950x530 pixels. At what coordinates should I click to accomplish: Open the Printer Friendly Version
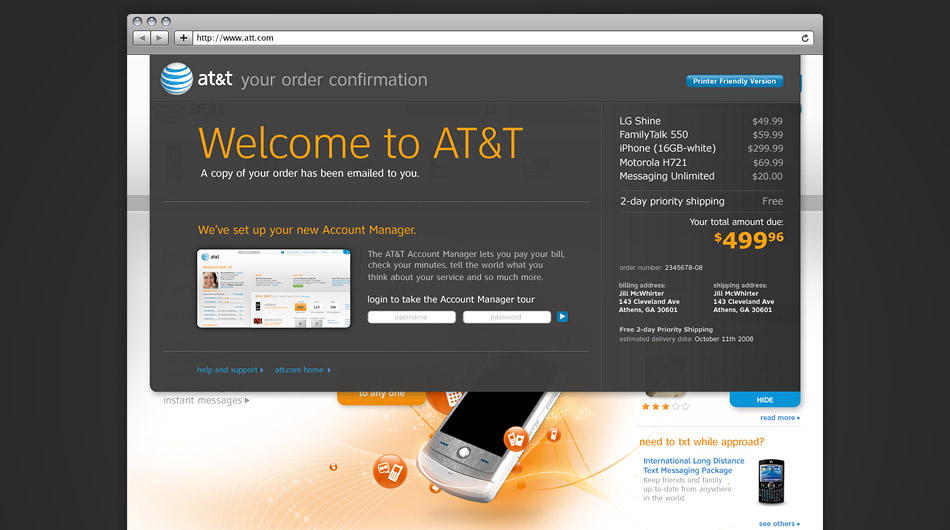point(734,81)
